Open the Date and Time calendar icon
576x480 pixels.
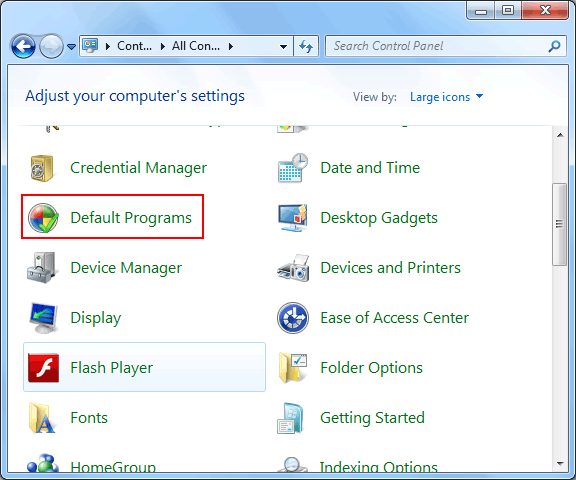(x=293, y=168)
